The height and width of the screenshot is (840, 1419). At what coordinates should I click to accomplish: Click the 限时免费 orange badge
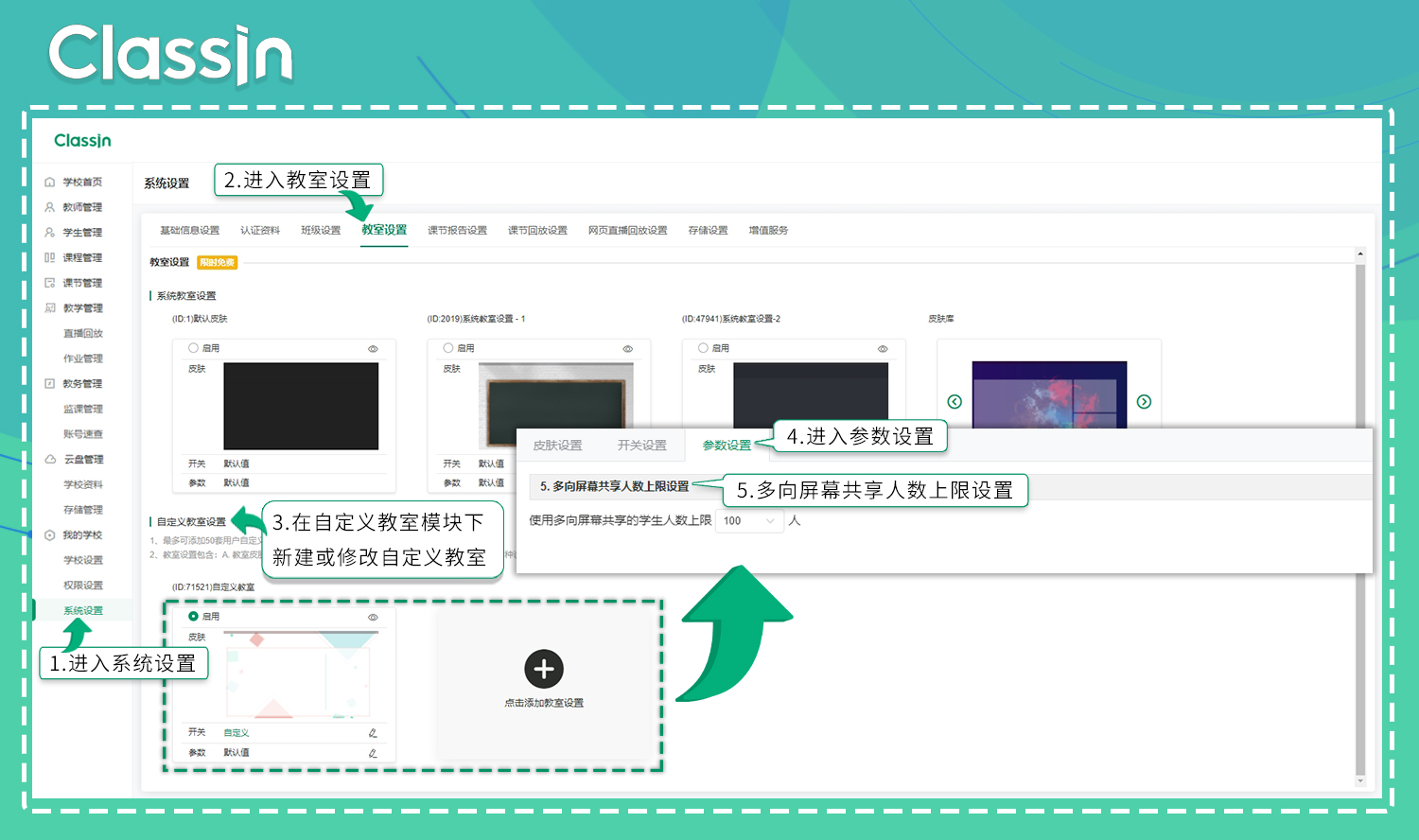[218, 263]
